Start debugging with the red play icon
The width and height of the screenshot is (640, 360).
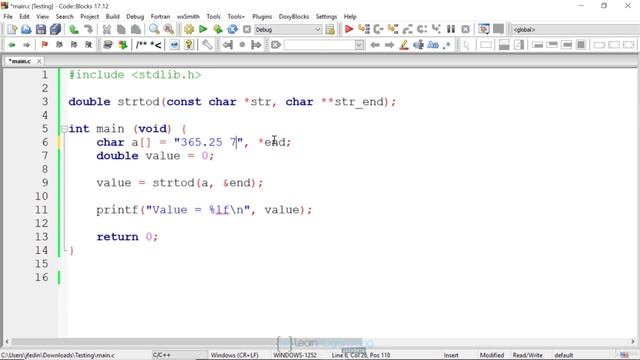349,29
